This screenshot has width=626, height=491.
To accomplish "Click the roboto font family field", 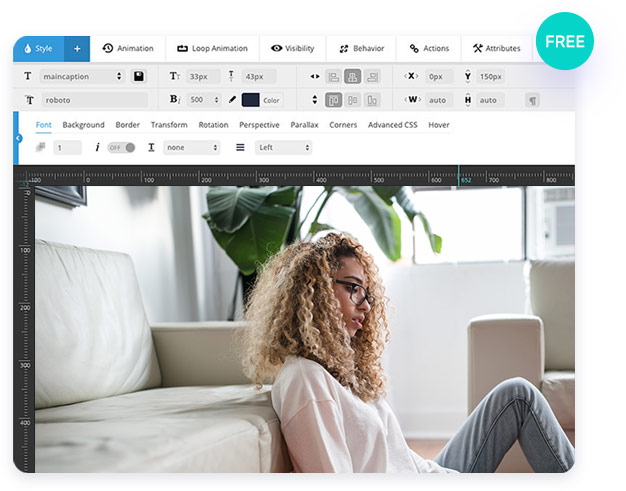I will pyautogui.click(x=95, y=100).
